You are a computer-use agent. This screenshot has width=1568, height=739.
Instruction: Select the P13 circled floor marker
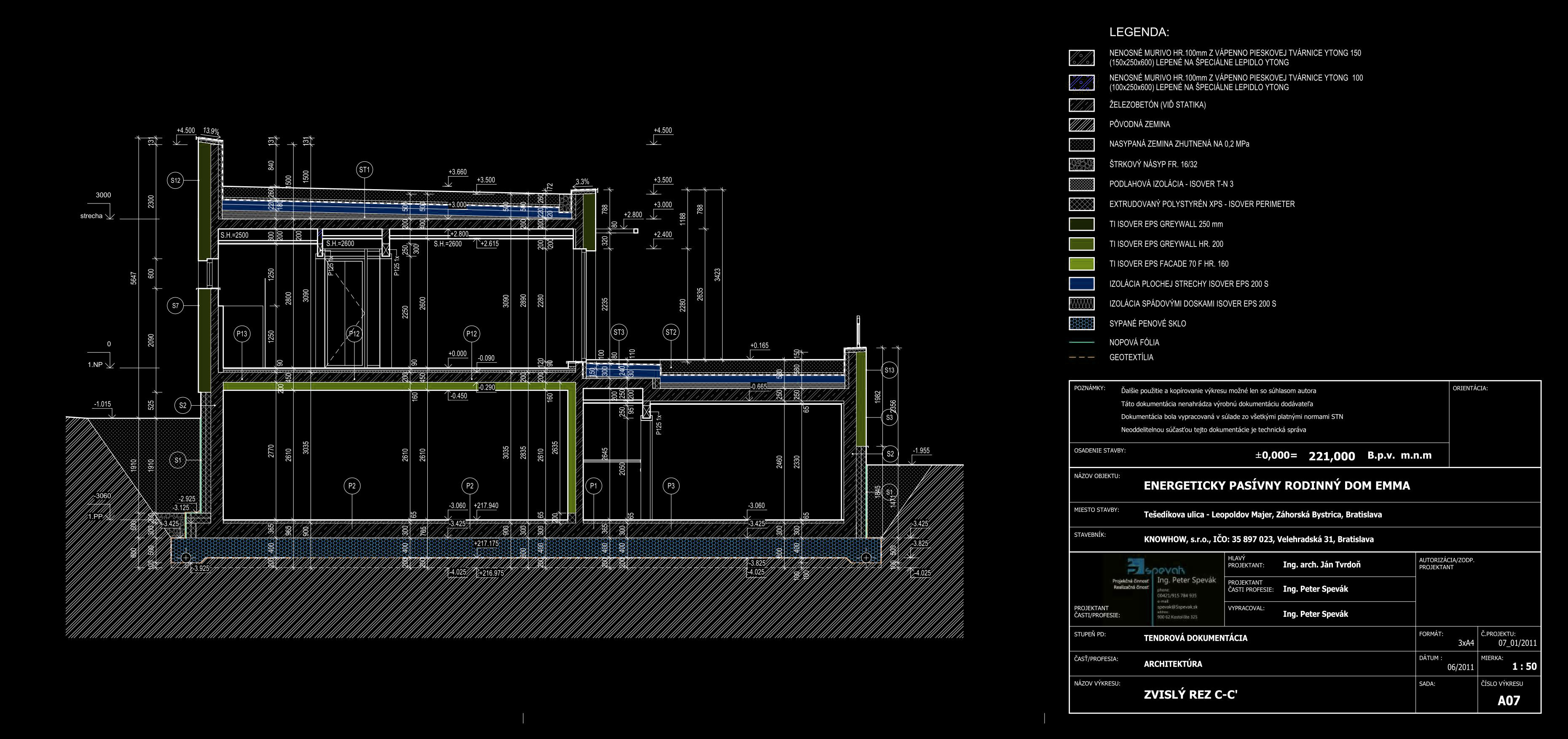coord(242,334)
